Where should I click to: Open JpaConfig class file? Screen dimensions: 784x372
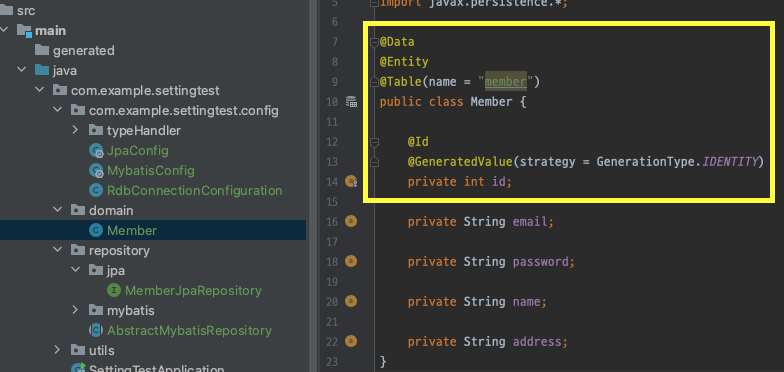pyautogui.click(x=138, y=150)
